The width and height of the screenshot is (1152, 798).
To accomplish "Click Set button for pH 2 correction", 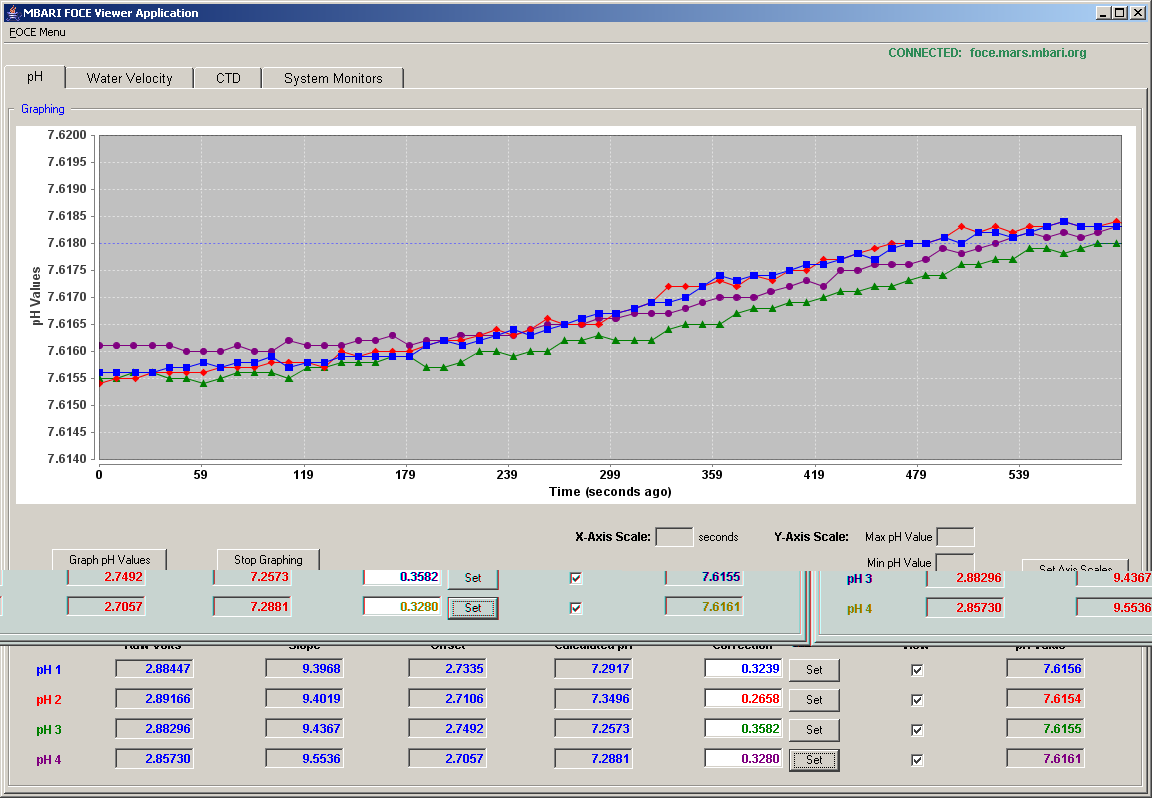I will [814, 700].
